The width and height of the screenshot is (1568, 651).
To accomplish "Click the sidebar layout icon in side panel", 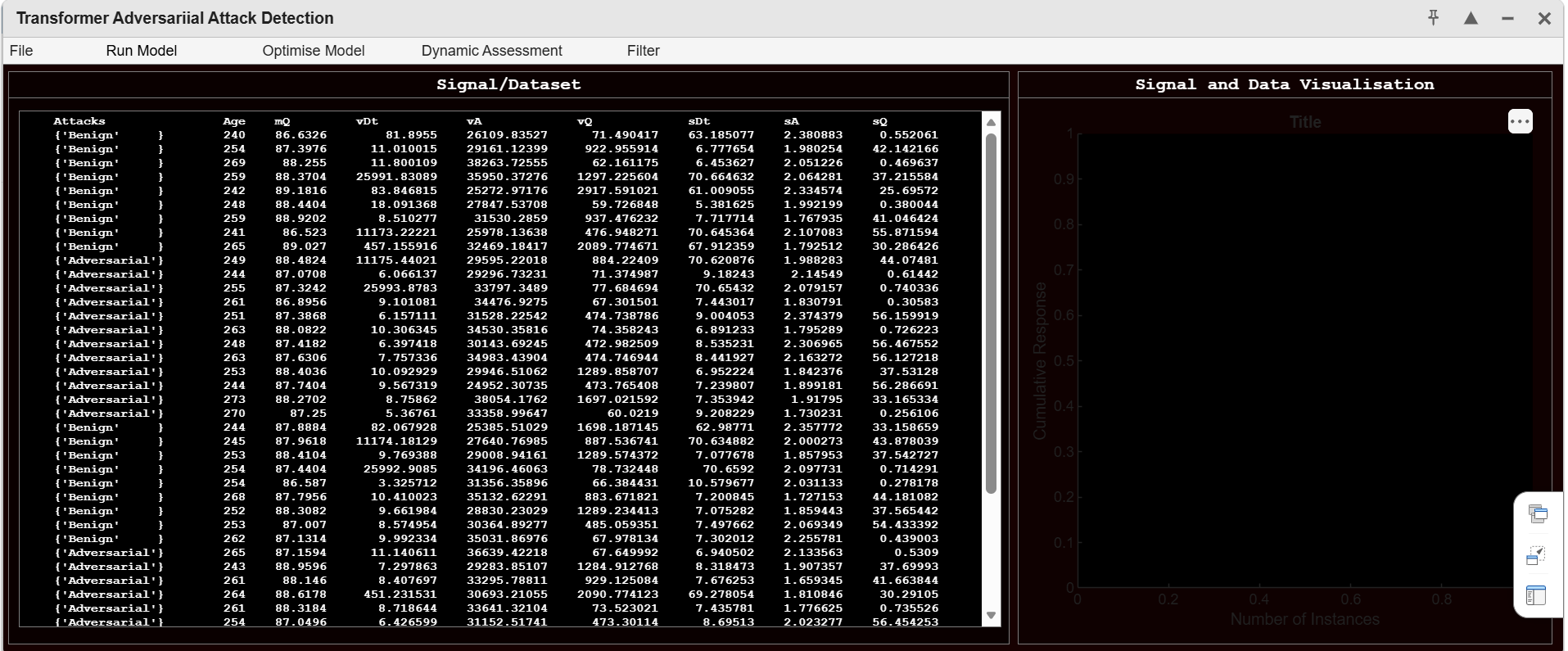I will click(1537, 595).
